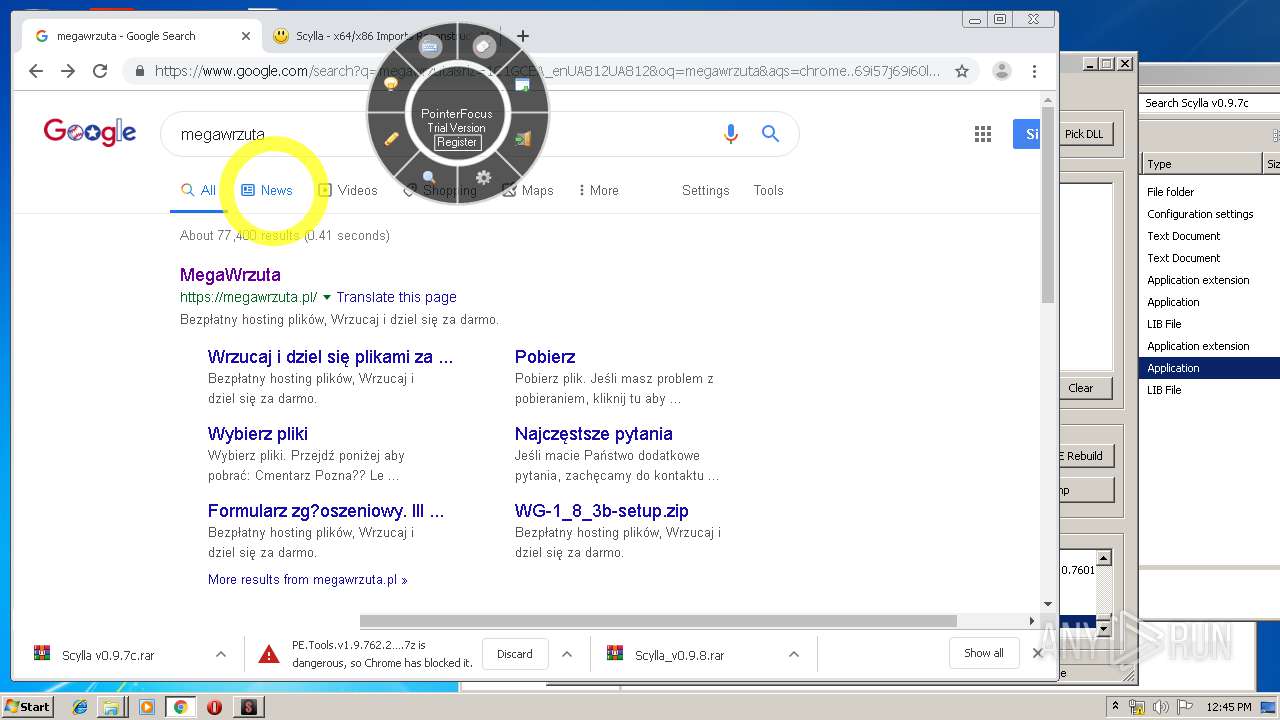This screenshot has width=1280, height=720.
Task: Select PointerFocus window icon in radial menu
Action: pyautogui.click(x=522, y=86)
